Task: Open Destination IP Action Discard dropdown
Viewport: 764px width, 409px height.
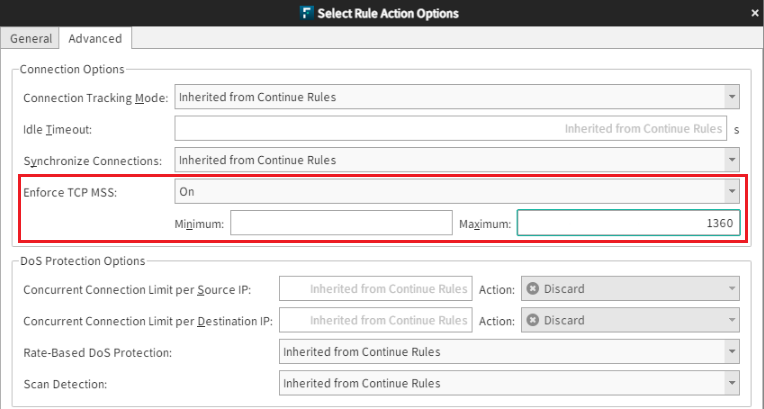Action: (630, 321)
